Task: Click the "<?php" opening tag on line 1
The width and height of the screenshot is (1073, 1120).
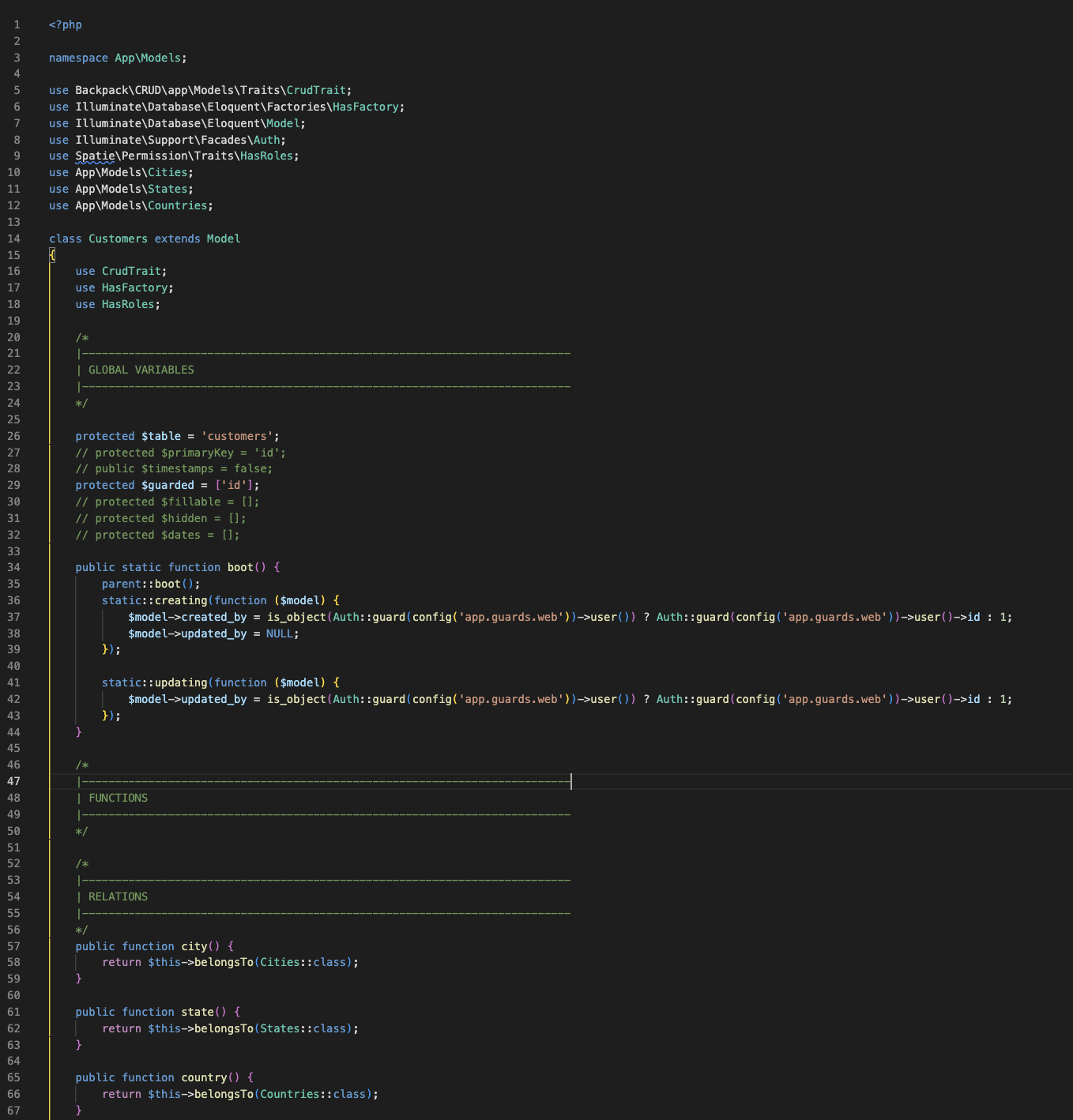Action: (x=66, y=24)
